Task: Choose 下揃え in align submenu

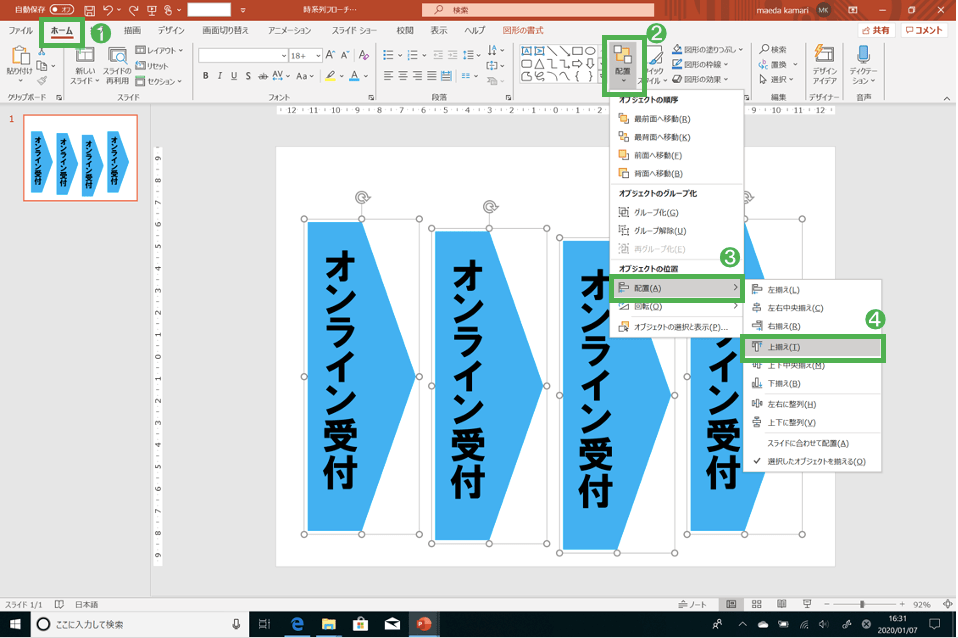Action: tap(813, 384)
